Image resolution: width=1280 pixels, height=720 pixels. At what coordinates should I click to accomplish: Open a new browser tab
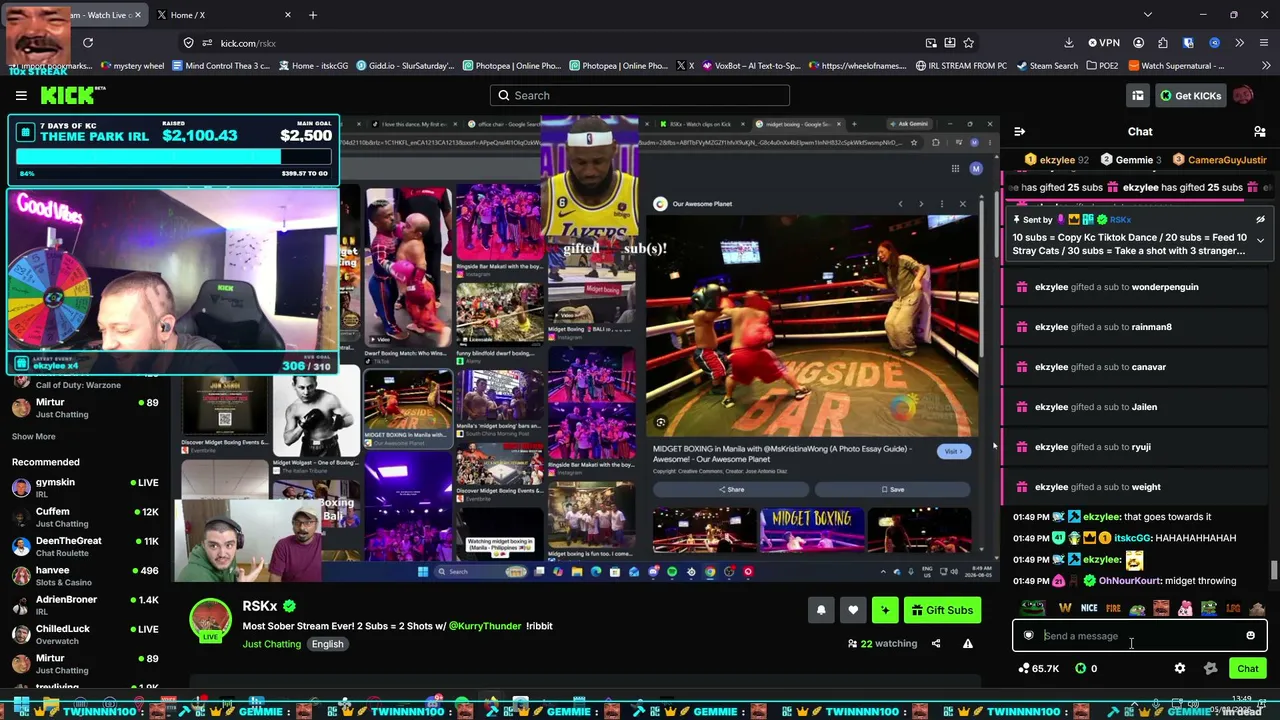click(313, 15)
